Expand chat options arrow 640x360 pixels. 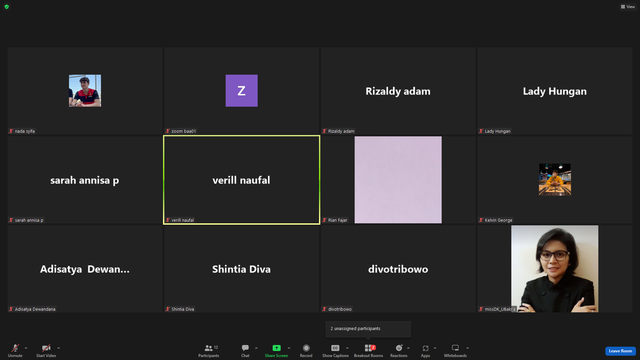(256, 348)
